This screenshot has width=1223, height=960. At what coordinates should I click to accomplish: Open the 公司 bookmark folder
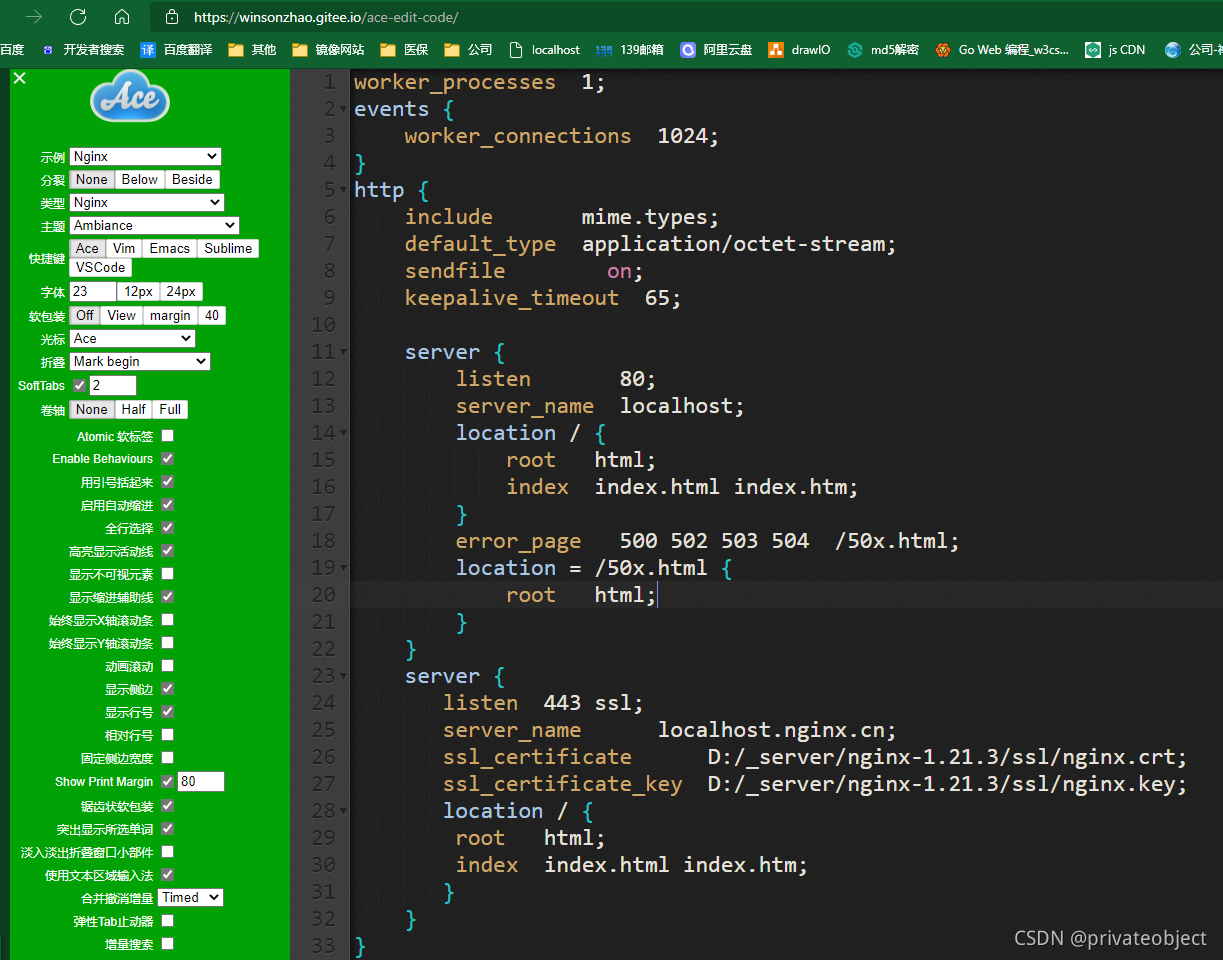[468, 49]
